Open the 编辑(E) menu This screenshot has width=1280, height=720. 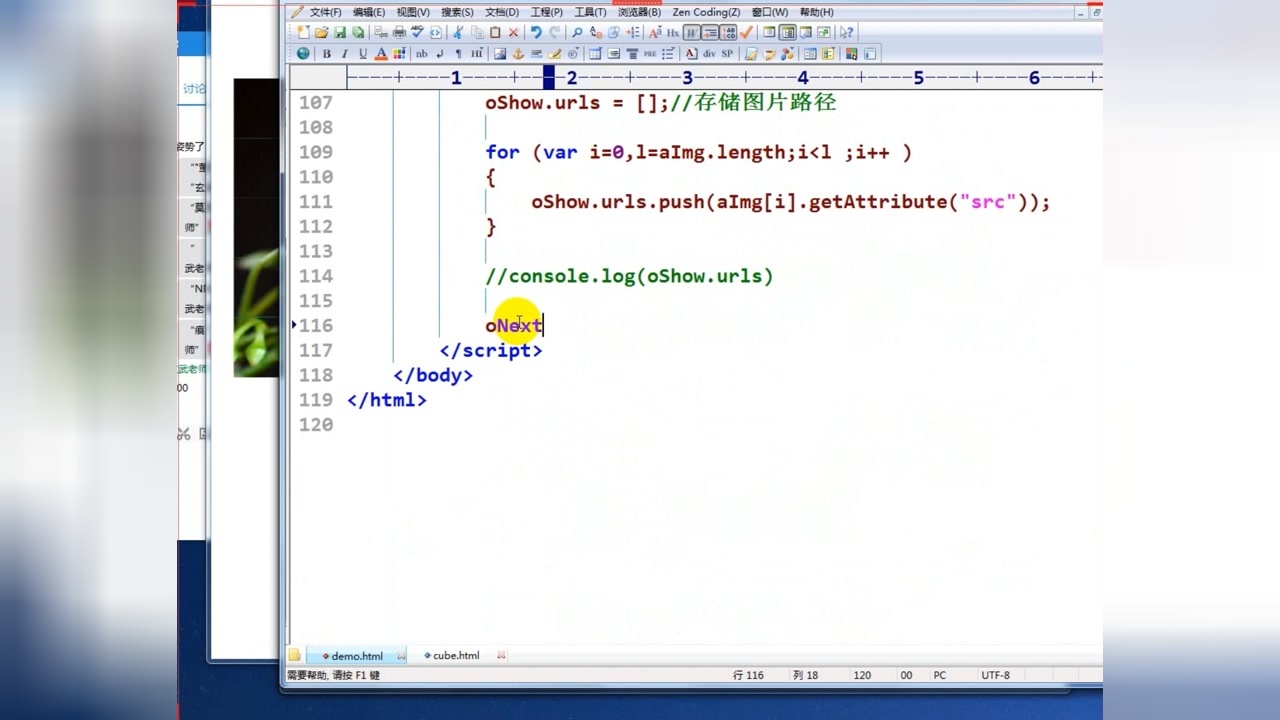pyautogui.click(x=368, y=12)
